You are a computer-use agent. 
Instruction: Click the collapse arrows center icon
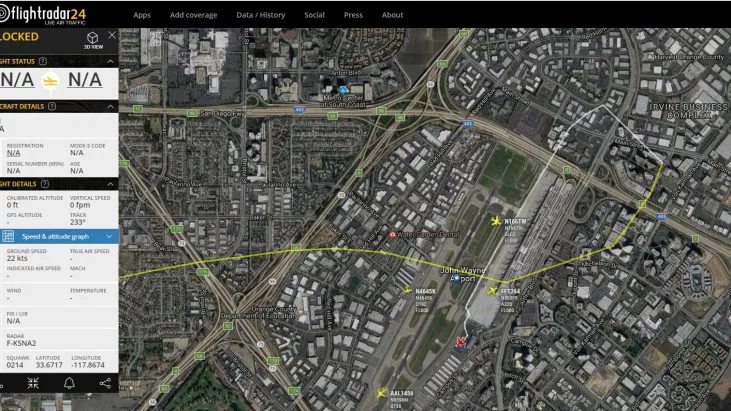point(33,383)
